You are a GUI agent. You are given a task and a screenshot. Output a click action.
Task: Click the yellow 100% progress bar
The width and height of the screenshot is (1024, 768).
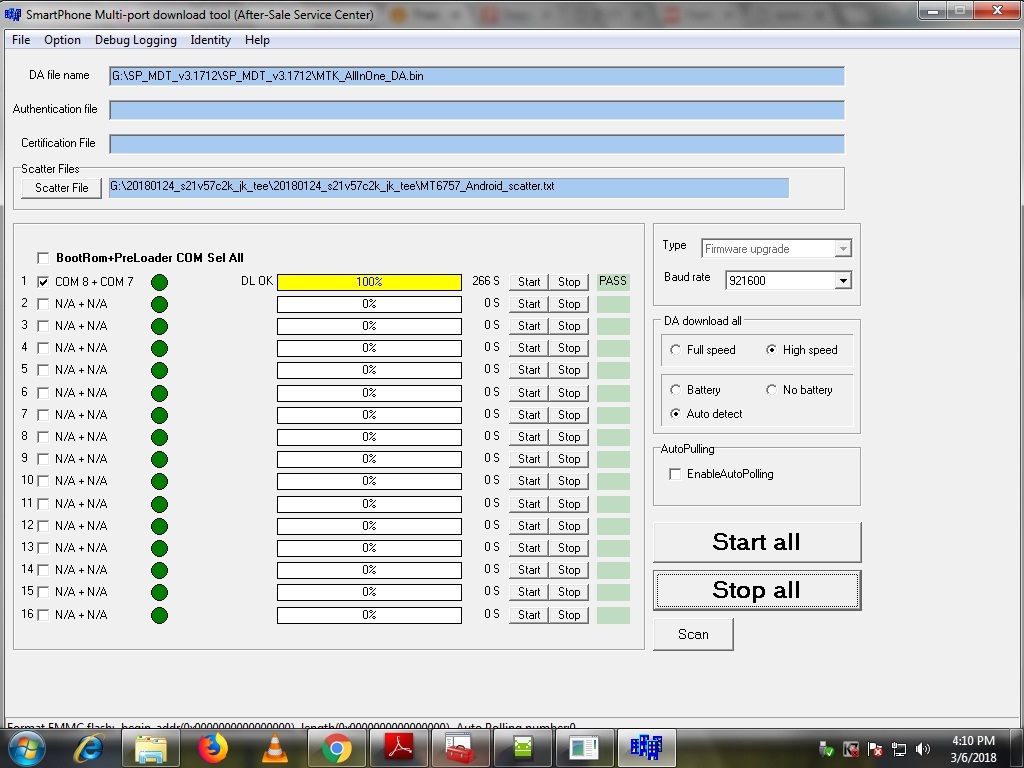(369, 282)
